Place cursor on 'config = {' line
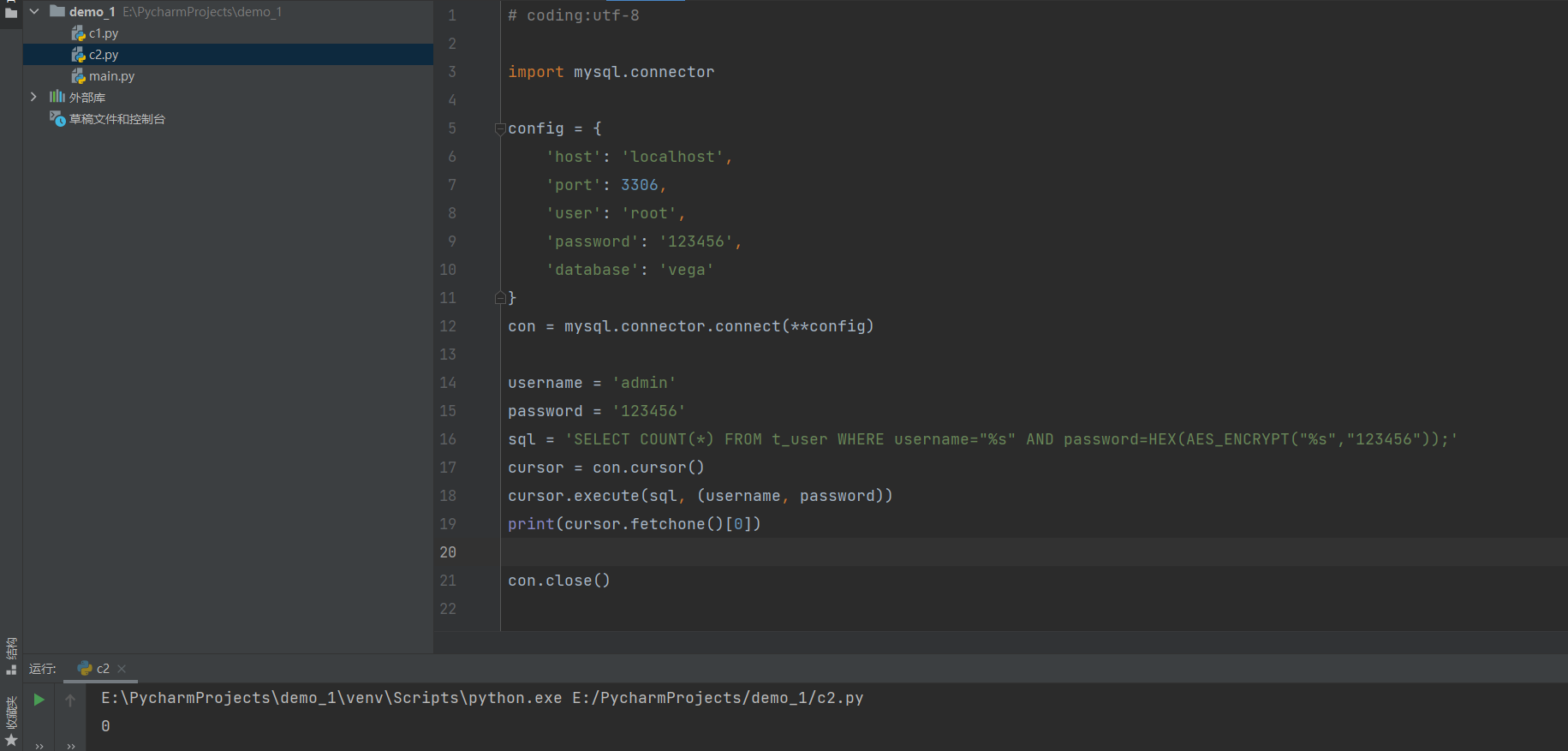The height and width of the screenshot is (751, 1568). click(x=555, y=128)
